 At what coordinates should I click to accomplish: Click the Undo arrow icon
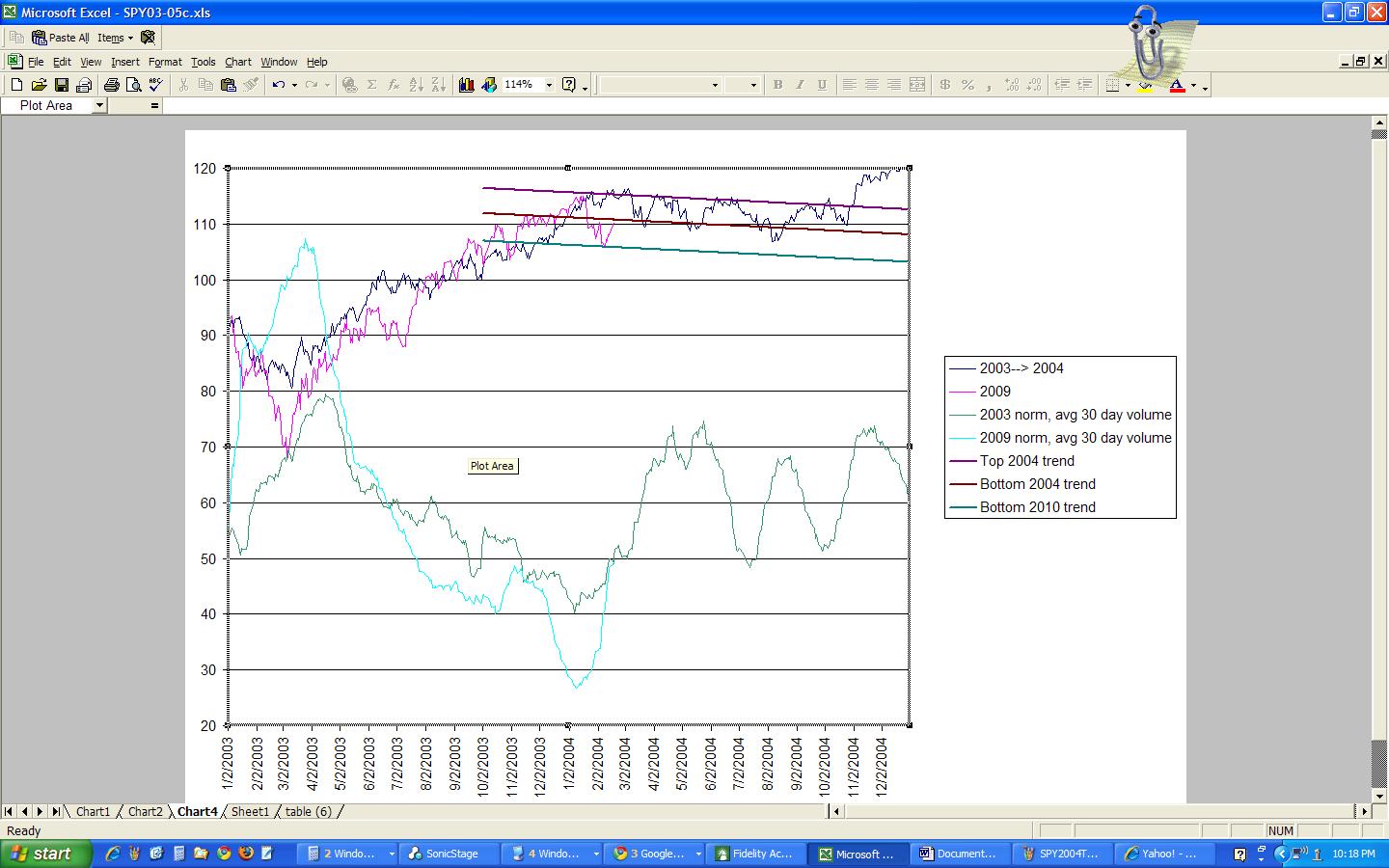point(278,85)
